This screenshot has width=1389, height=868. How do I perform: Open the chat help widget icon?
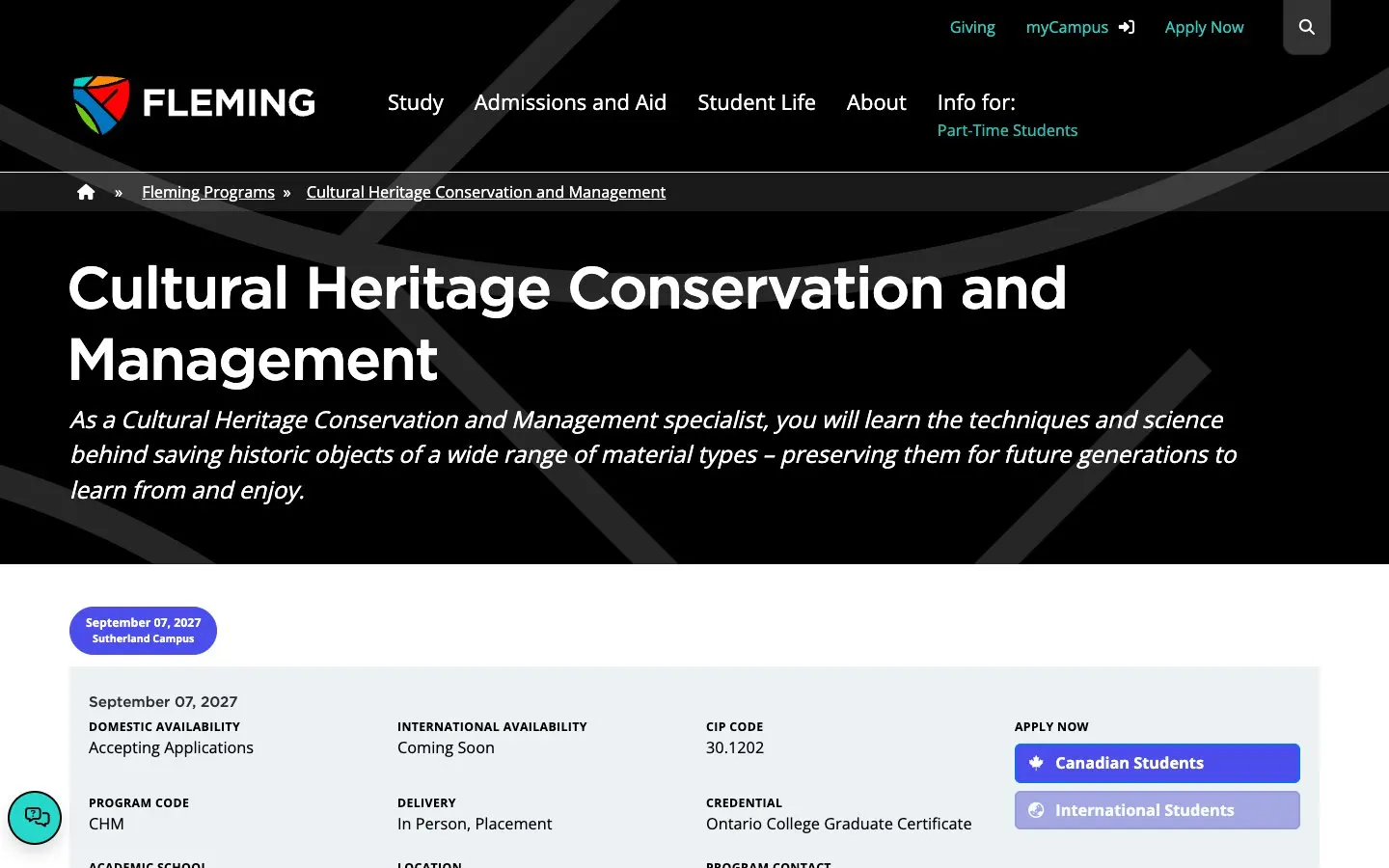point(36,817)
